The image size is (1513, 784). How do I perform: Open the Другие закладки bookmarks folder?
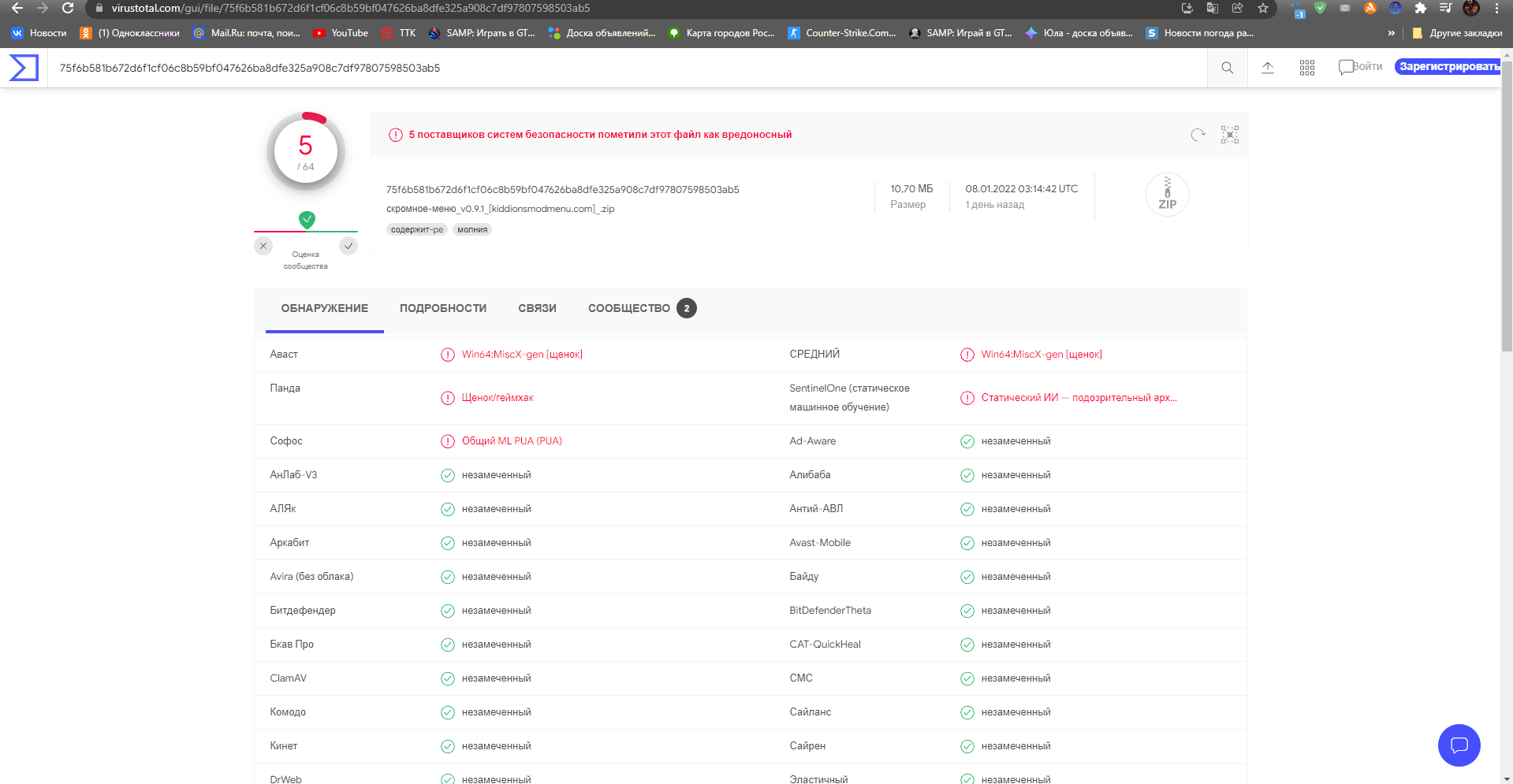[1457, 33]
